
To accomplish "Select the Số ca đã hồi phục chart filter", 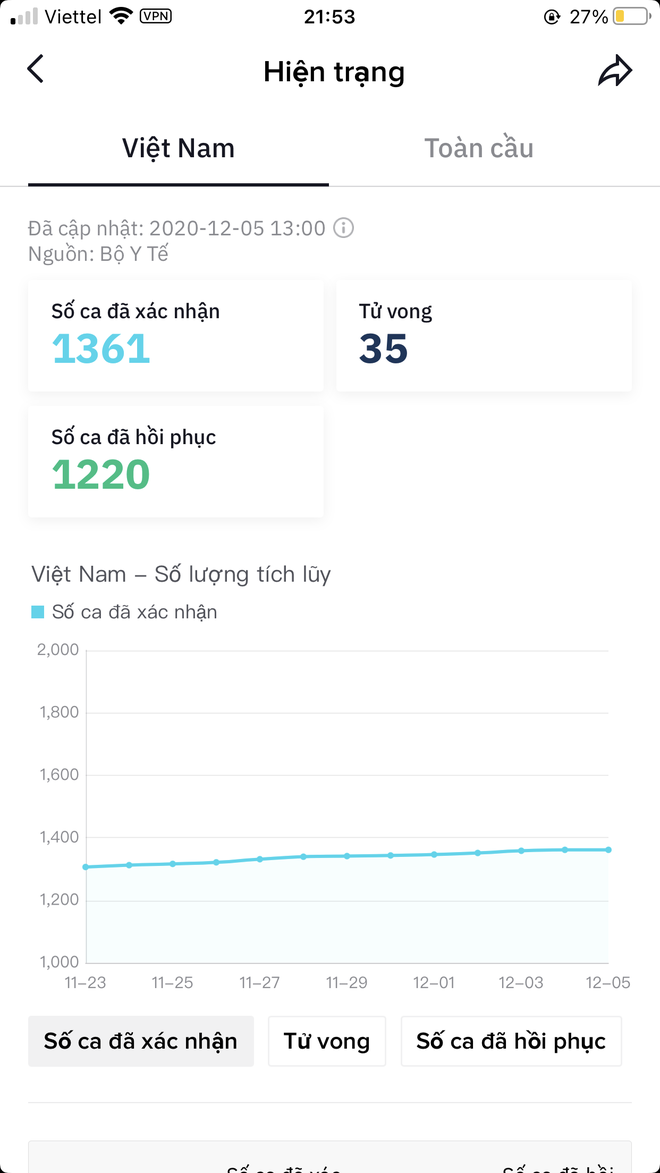I will tap(511, 1041).
